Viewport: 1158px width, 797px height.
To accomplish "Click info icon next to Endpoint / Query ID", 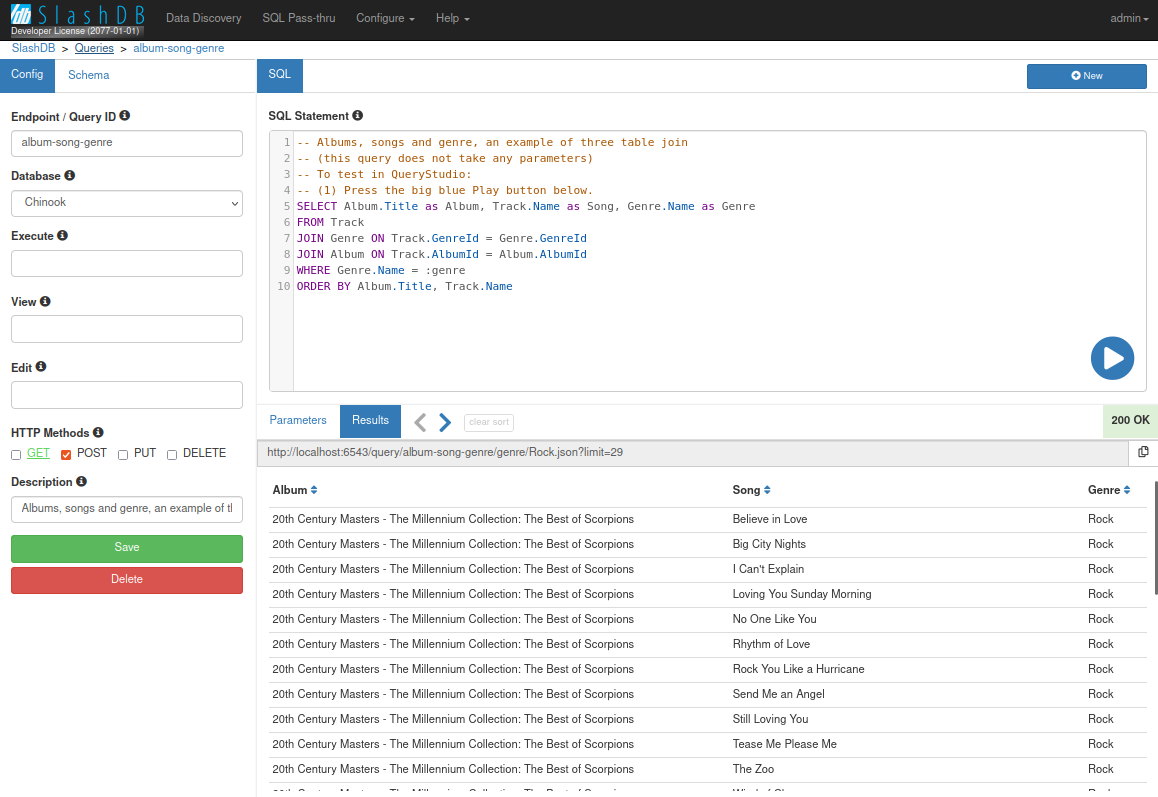I will click(x=125, y=115).
